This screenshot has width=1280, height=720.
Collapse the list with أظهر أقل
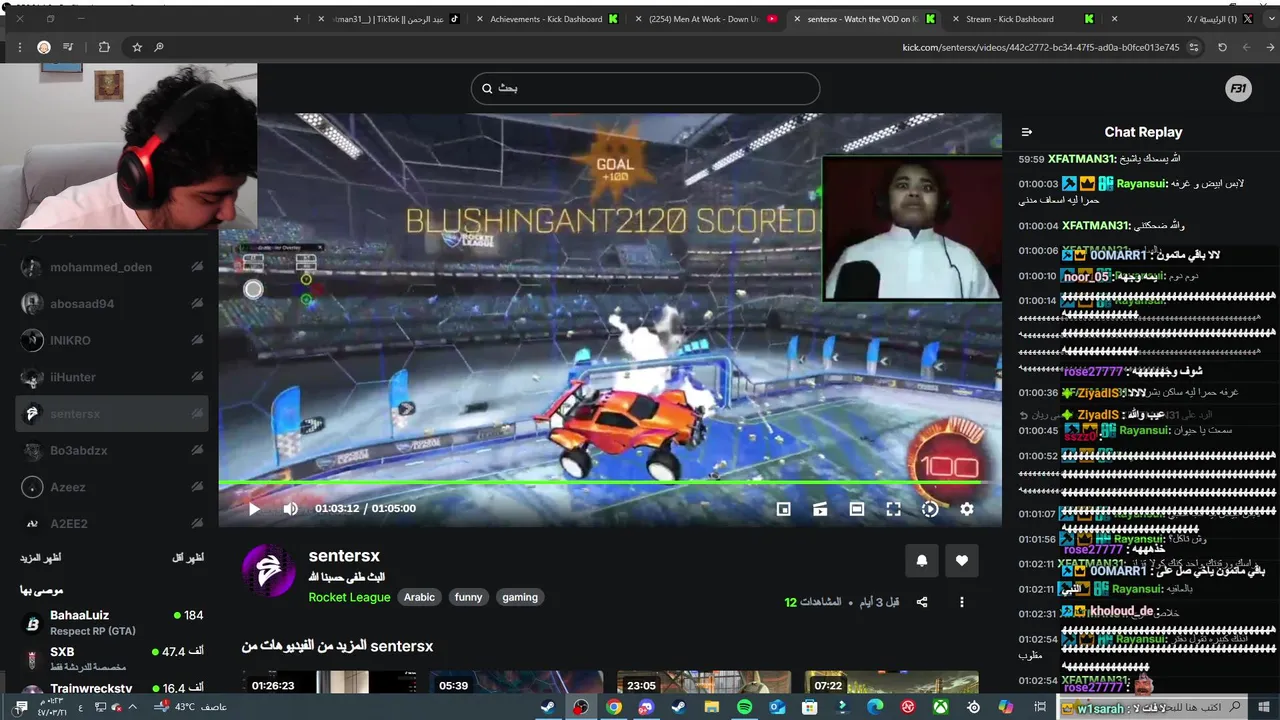pyautogui.click(x=188, y=558)
